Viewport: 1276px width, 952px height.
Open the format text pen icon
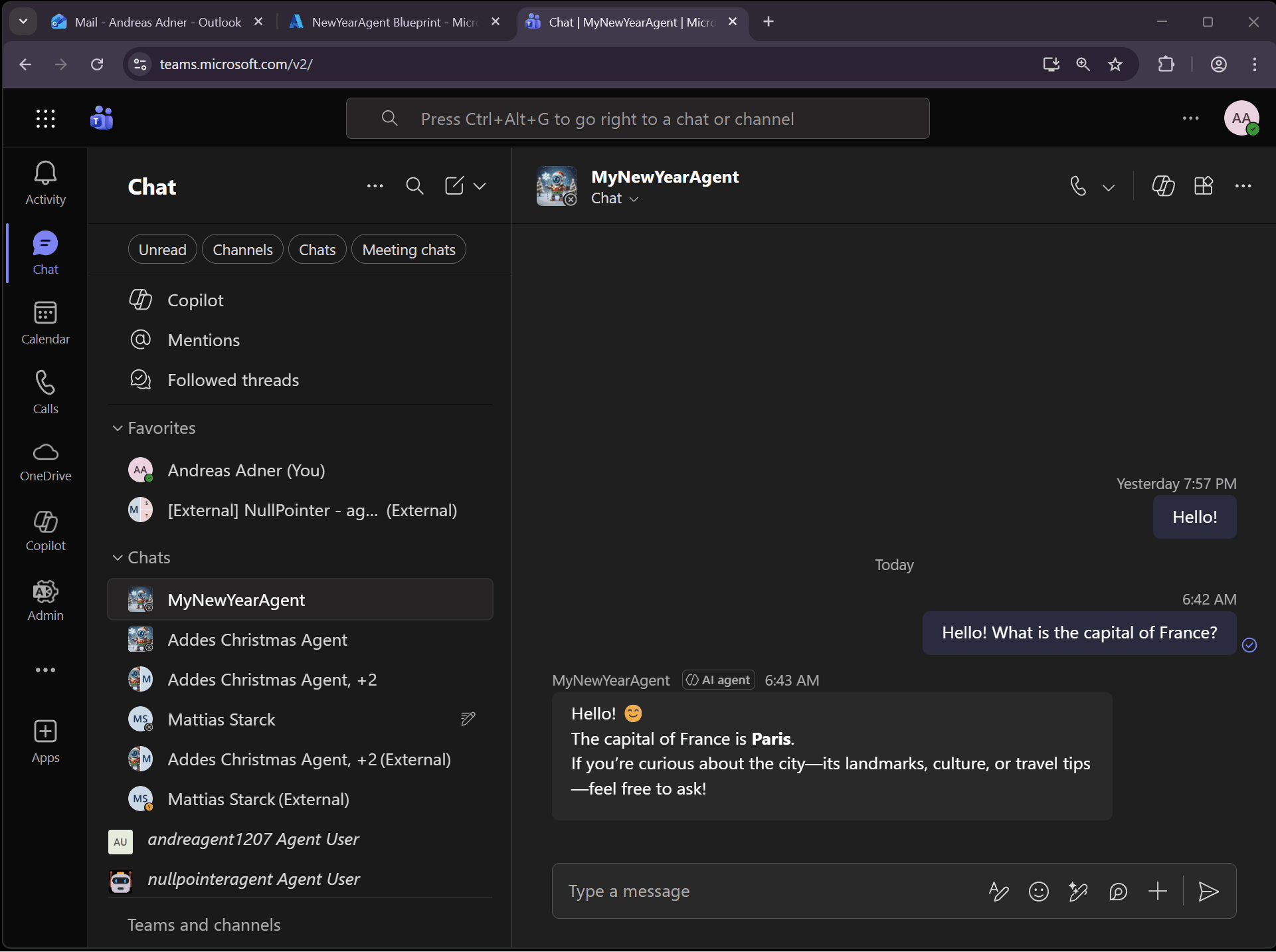998,892
